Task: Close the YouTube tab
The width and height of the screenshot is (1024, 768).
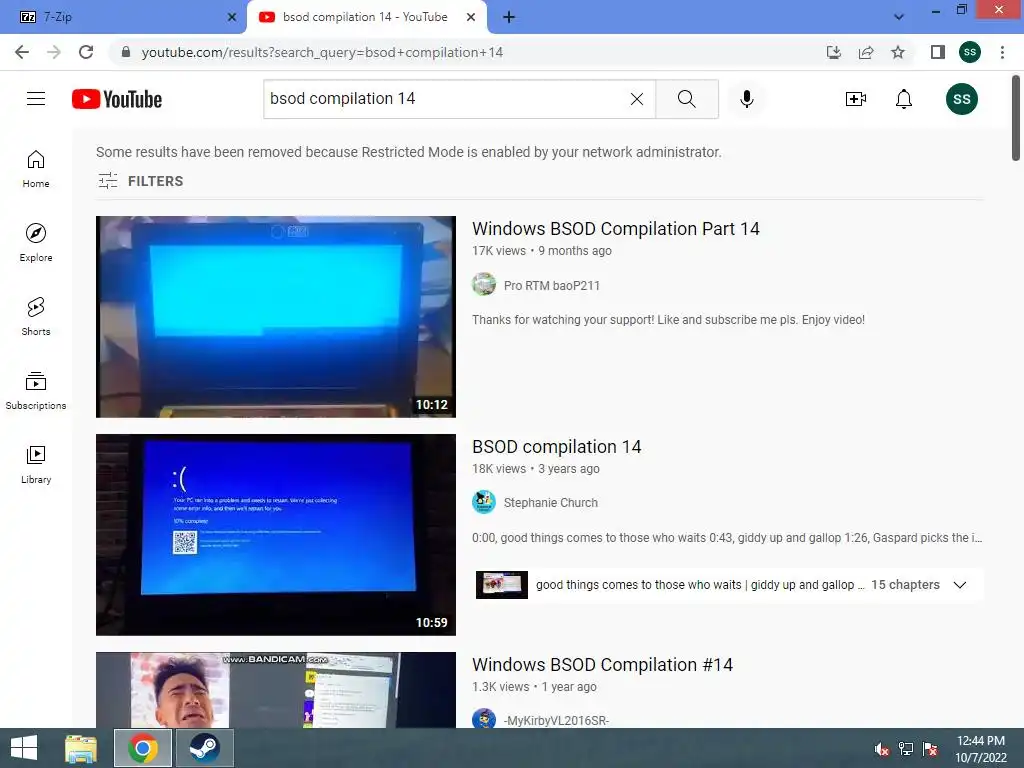Action: point(471,17)
